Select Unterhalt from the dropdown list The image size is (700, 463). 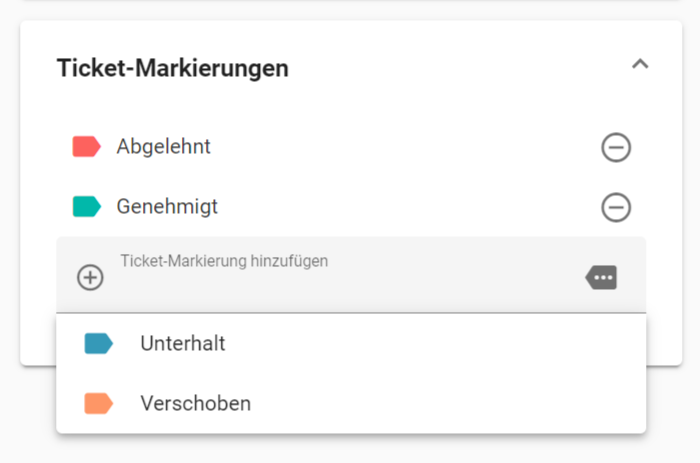tap(351, 343)
